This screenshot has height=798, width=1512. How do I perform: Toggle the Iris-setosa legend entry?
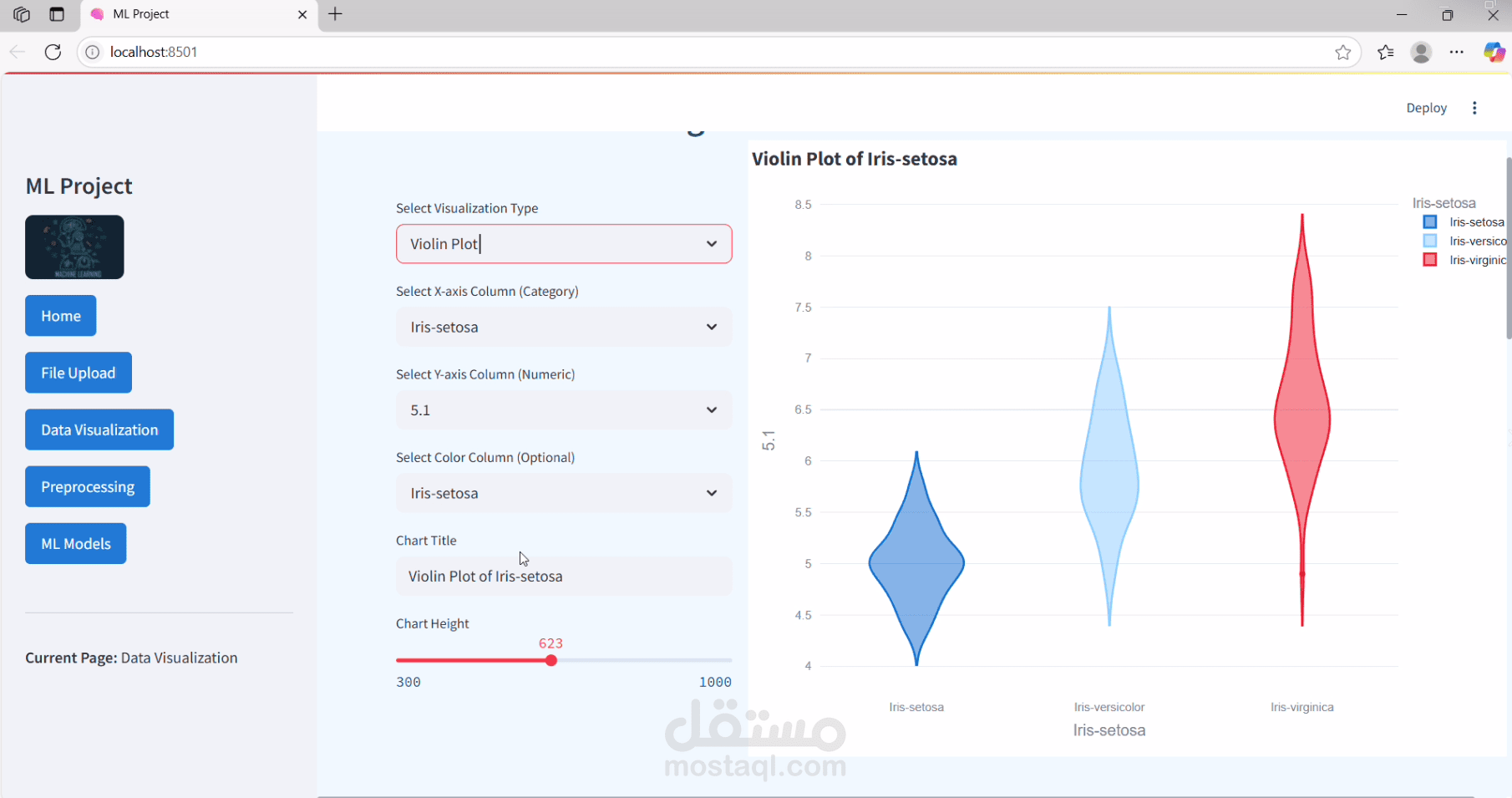[1464, 222]
